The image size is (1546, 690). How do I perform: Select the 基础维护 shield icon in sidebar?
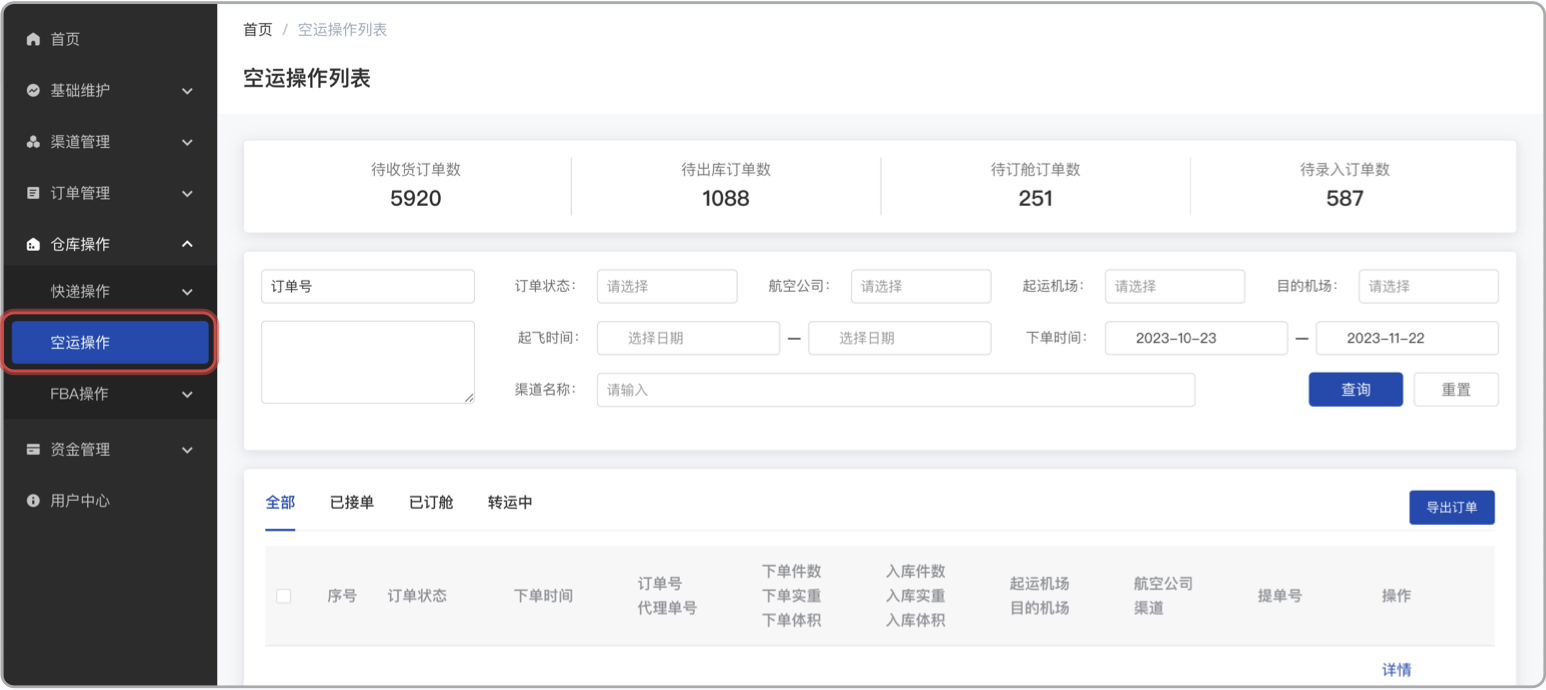pos(31,90)
